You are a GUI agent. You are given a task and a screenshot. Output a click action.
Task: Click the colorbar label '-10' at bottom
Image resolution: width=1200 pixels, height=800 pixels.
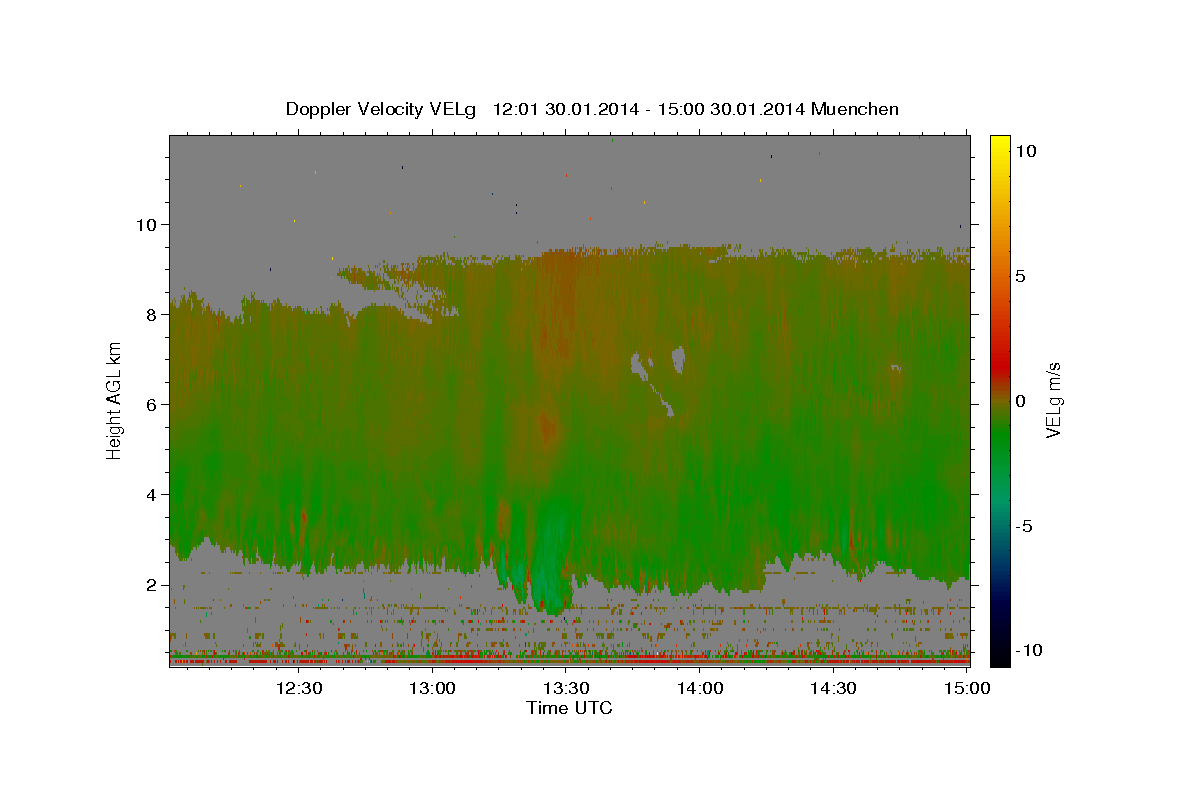(x=1029, y=650)
